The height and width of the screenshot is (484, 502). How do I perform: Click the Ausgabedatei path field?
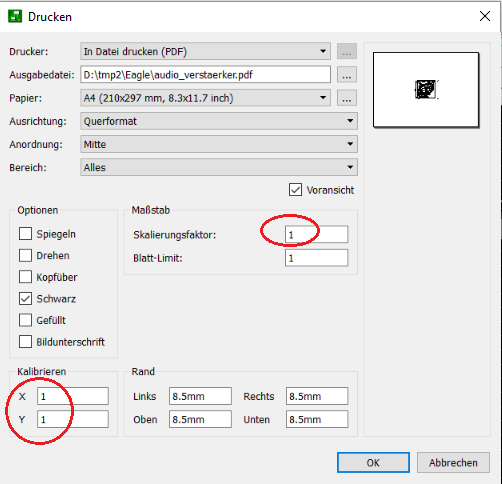point(205,75)
